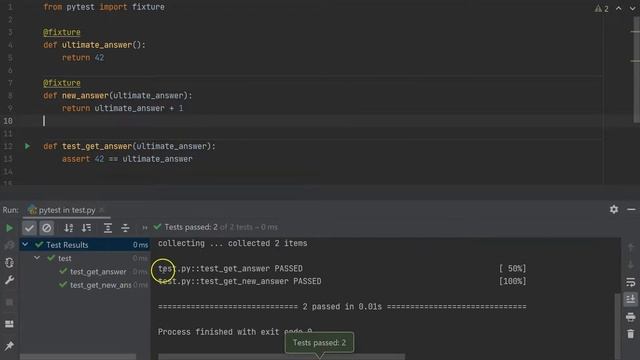Jump to previous highlighted problem
The image size is (640, 360).
[x=619, y=9]
